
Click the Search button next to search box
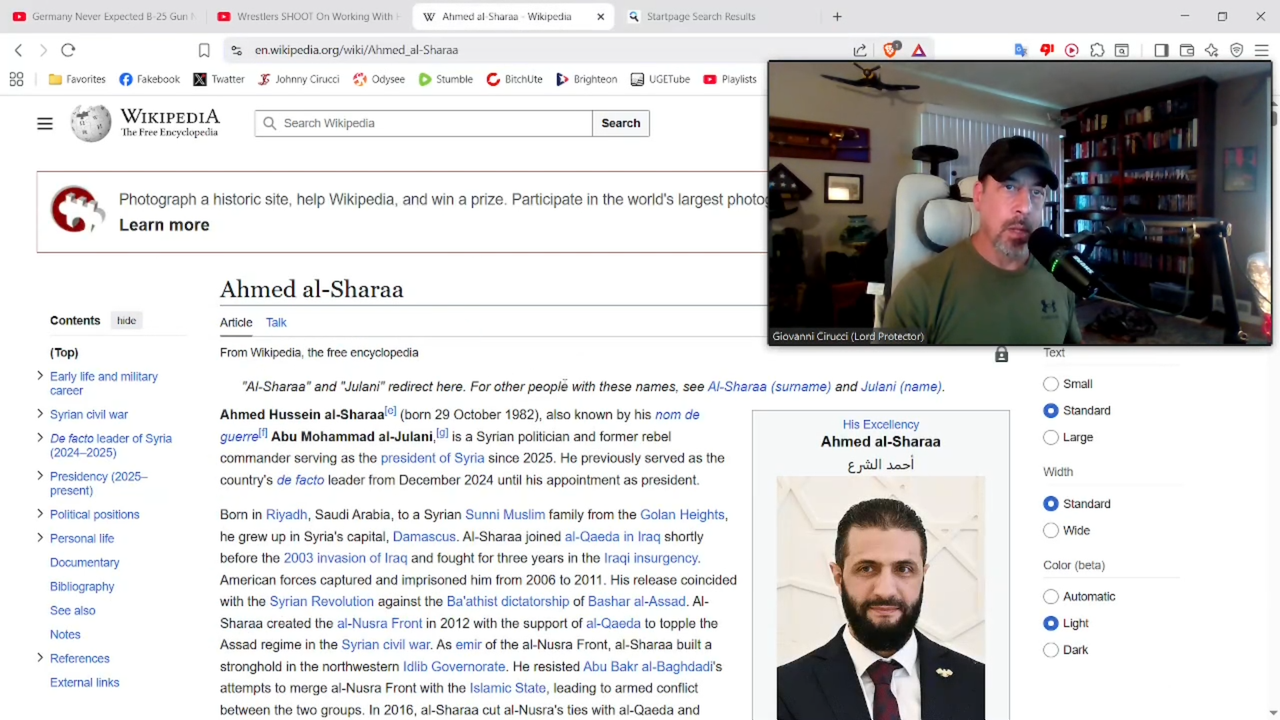pyautogui.click(x=620, y=123)
